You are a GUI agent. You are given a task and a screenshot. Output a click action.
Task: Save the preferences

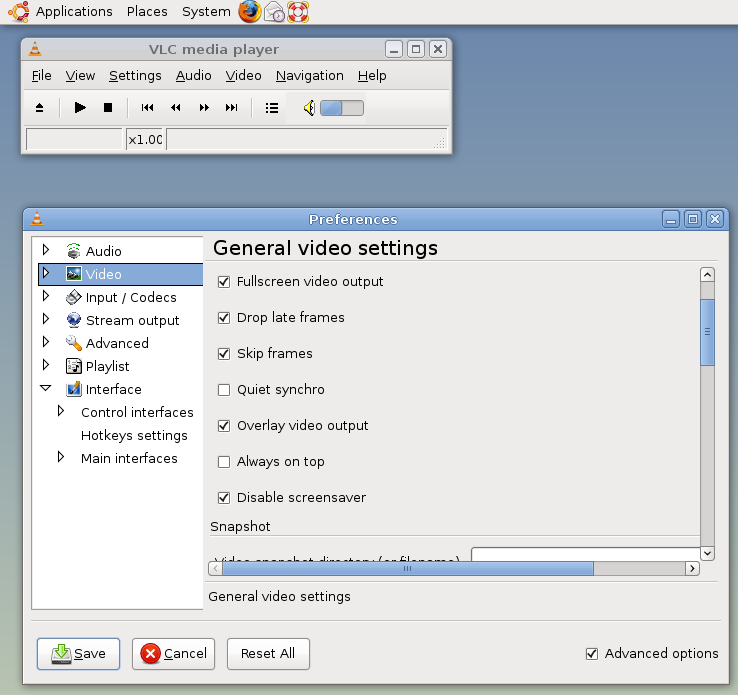coord(78,654)
